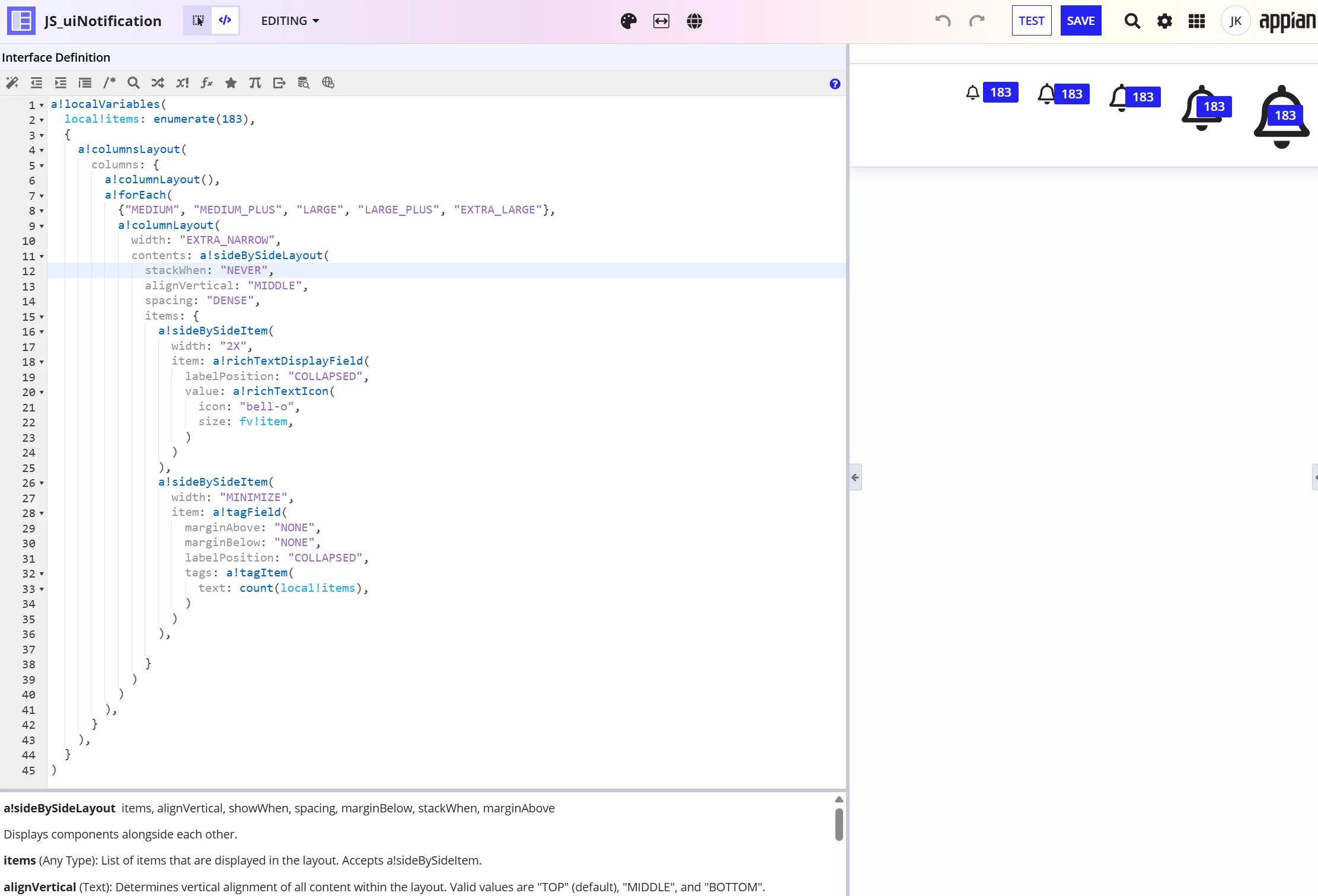
Task: Open the function fx helper icon
Action: [x=206, y=83]
